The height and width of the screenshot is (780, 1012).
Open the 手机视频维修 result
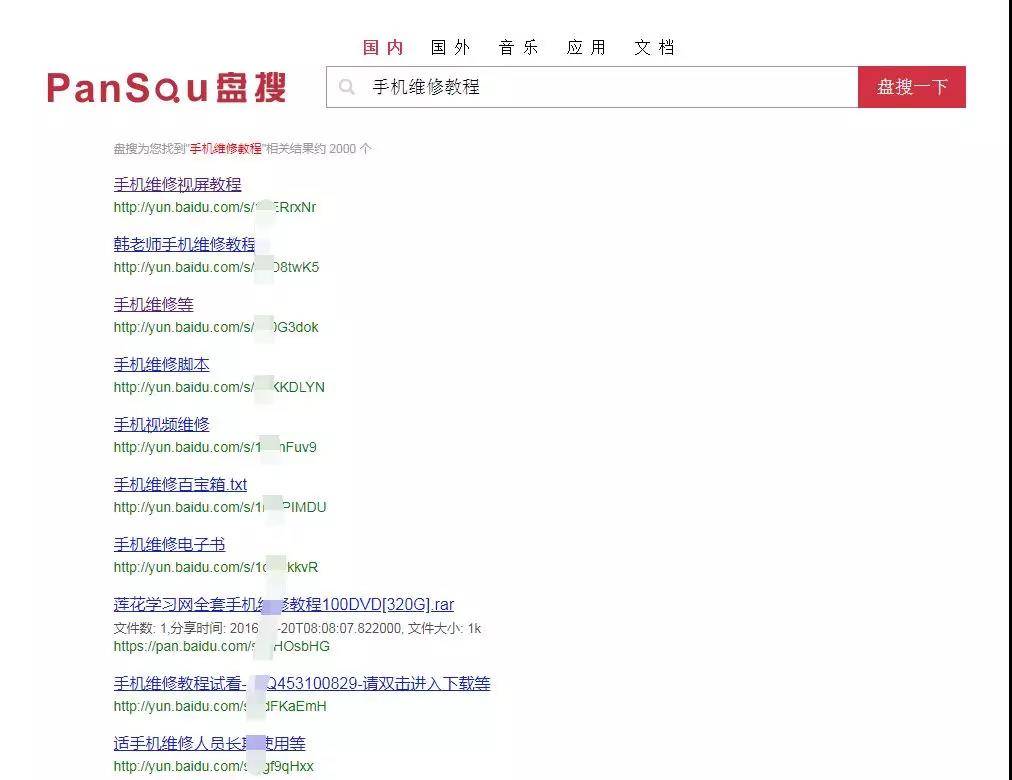161,425
